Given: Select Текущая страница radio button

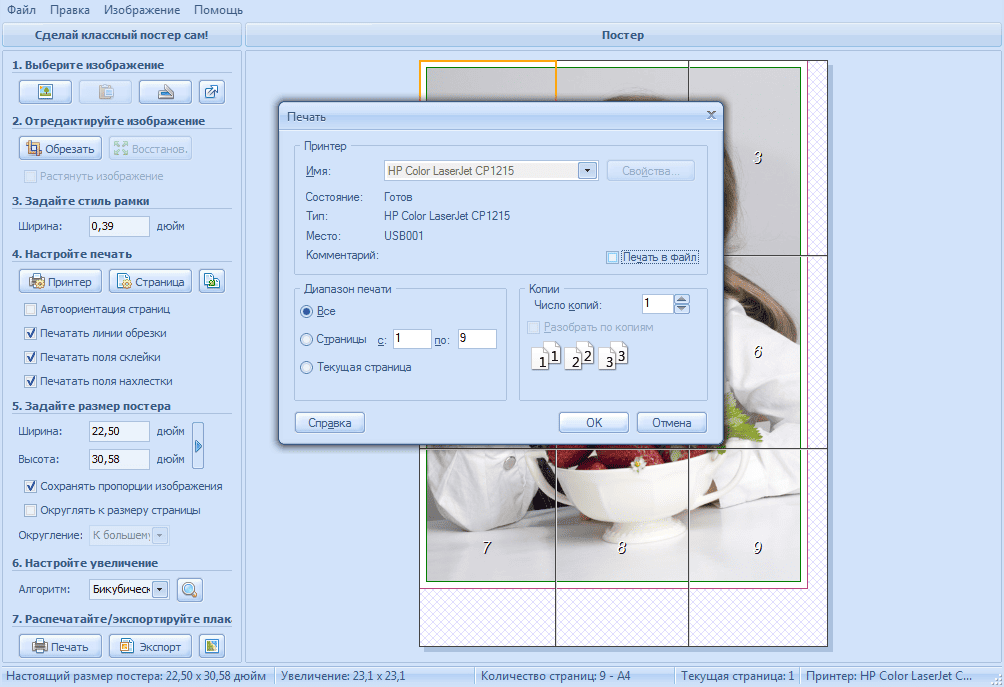Looking at the screenshot, I should click(x=307, y=368).
